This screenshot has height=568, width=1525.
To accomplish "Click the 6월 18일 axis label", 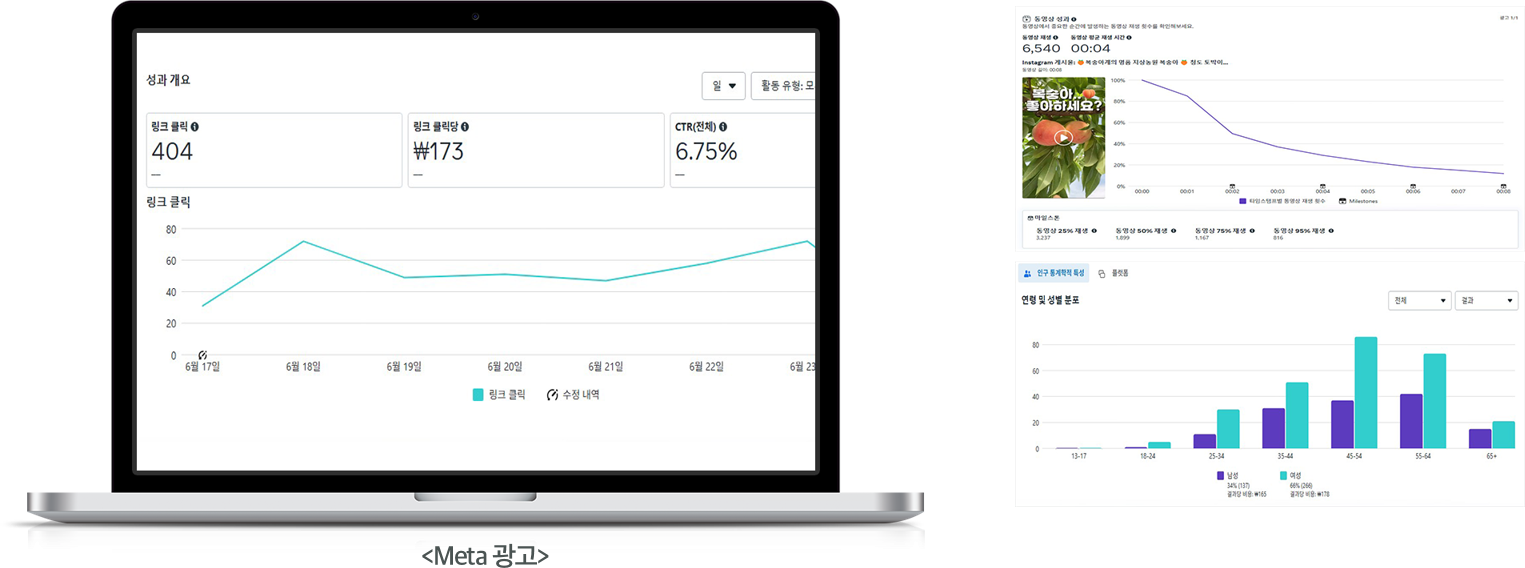I will pyautogui.click(x=303, y=367).
